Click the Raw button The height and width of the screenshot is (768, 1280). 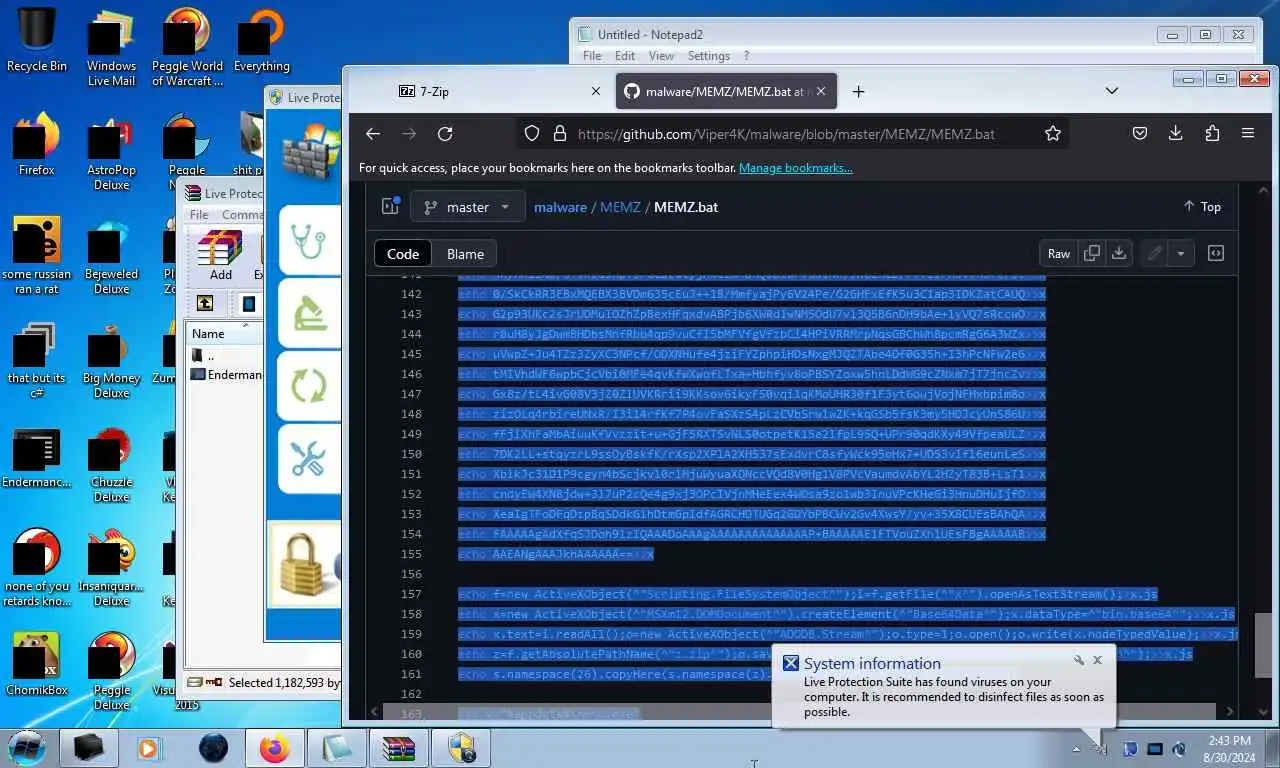click(x=1059, y=253)
